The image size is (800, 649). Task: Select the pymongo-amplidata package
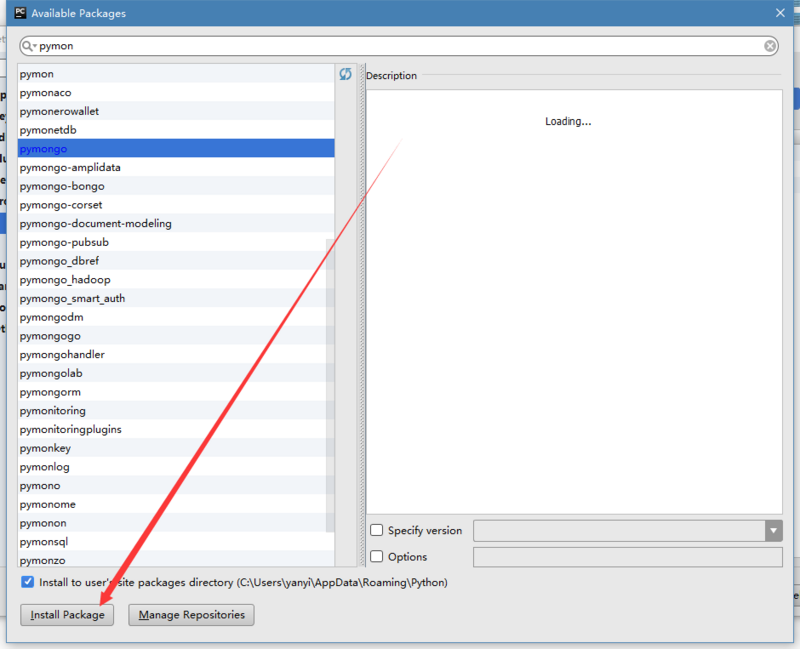click(176, 167)
